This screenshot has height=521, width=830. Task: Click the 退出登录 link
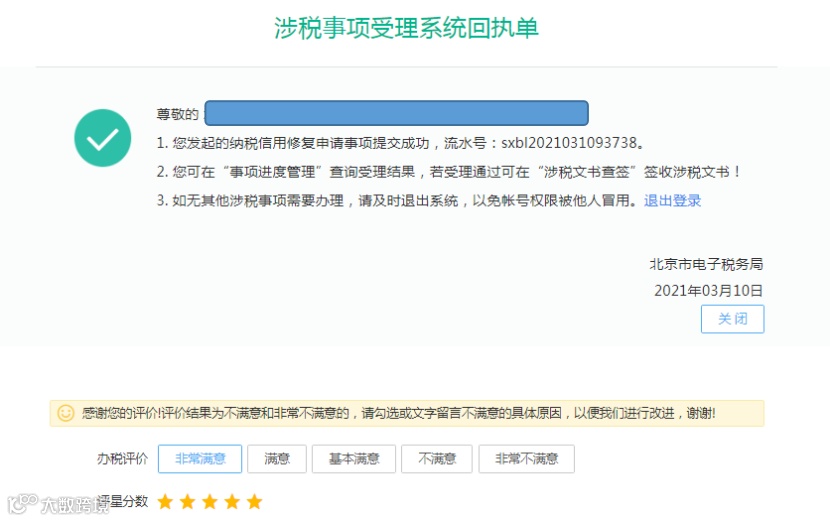click(672, 201)
